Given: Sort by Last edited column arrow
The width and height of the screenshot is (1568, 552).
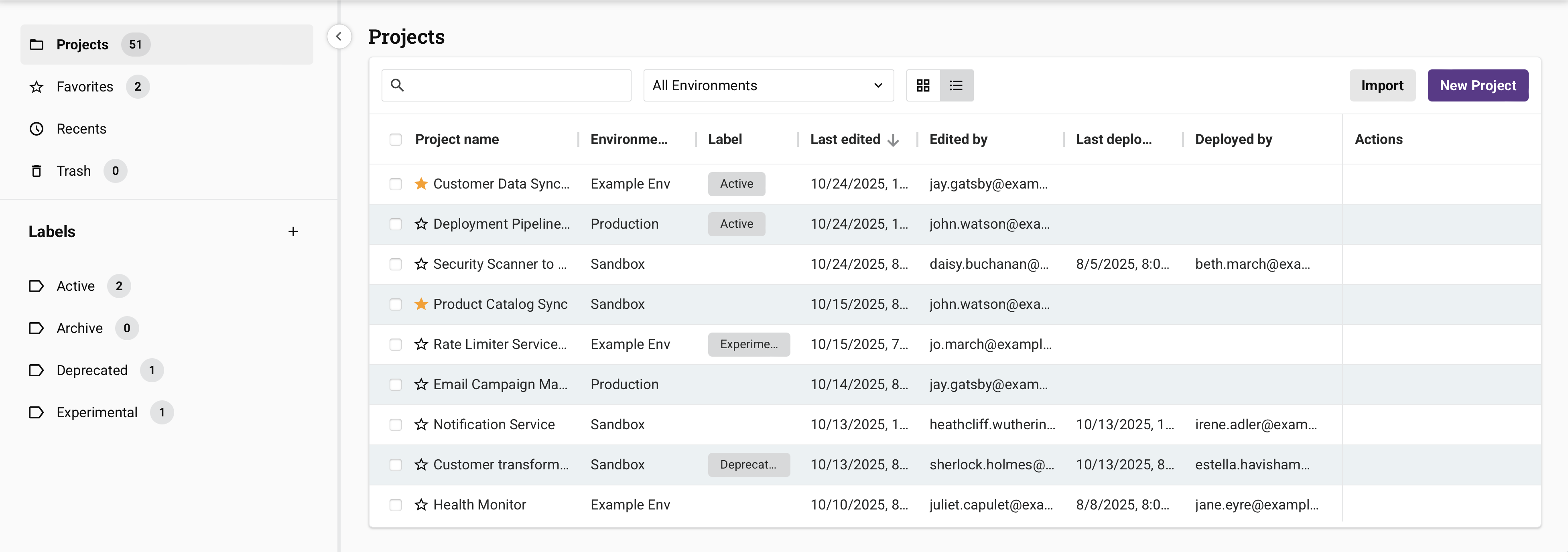Looking at the screenshot, I should [893, 140].
